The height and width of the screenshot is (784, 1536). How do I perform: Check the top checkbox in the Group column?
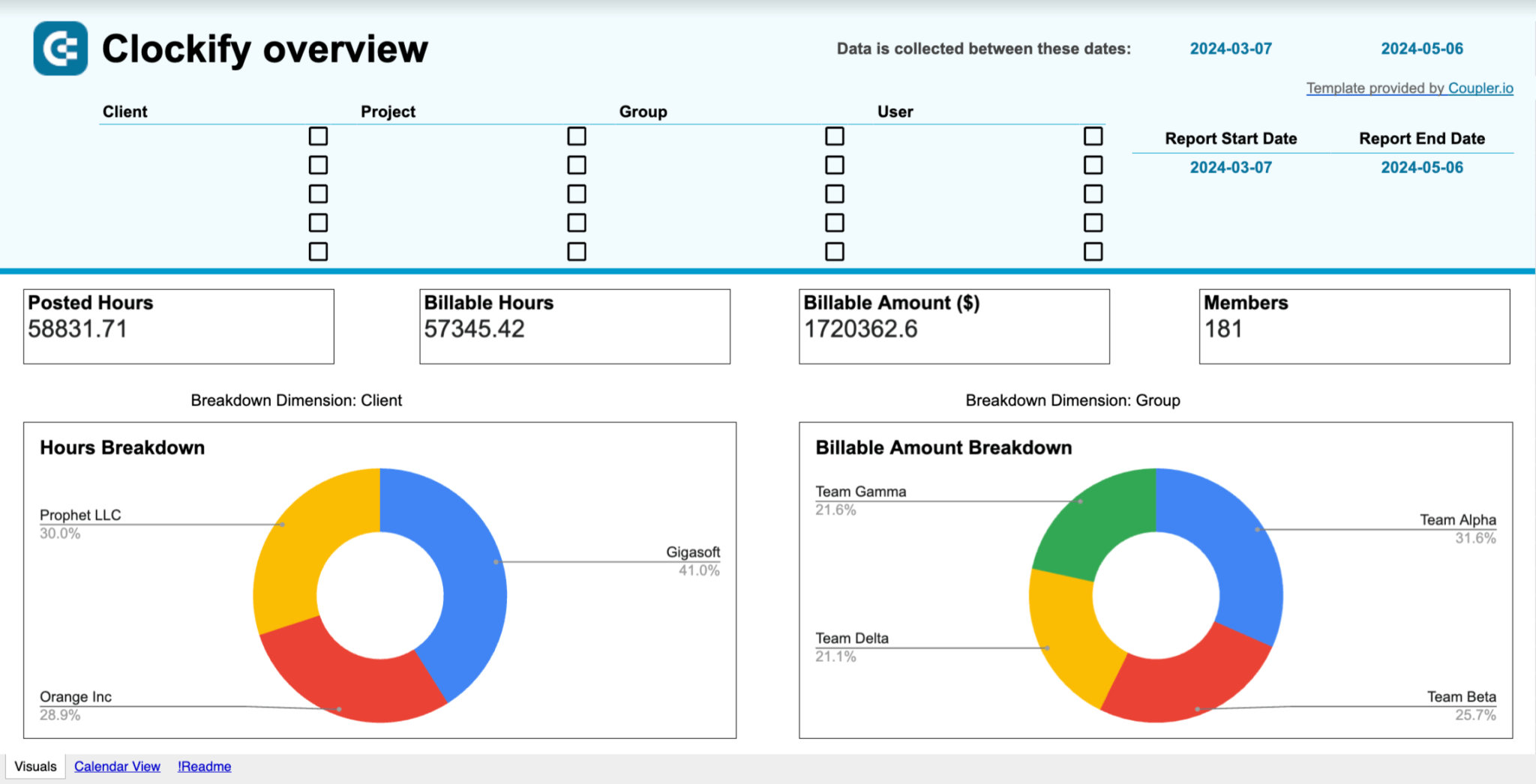pyautogui.click(x=834, y=136)
